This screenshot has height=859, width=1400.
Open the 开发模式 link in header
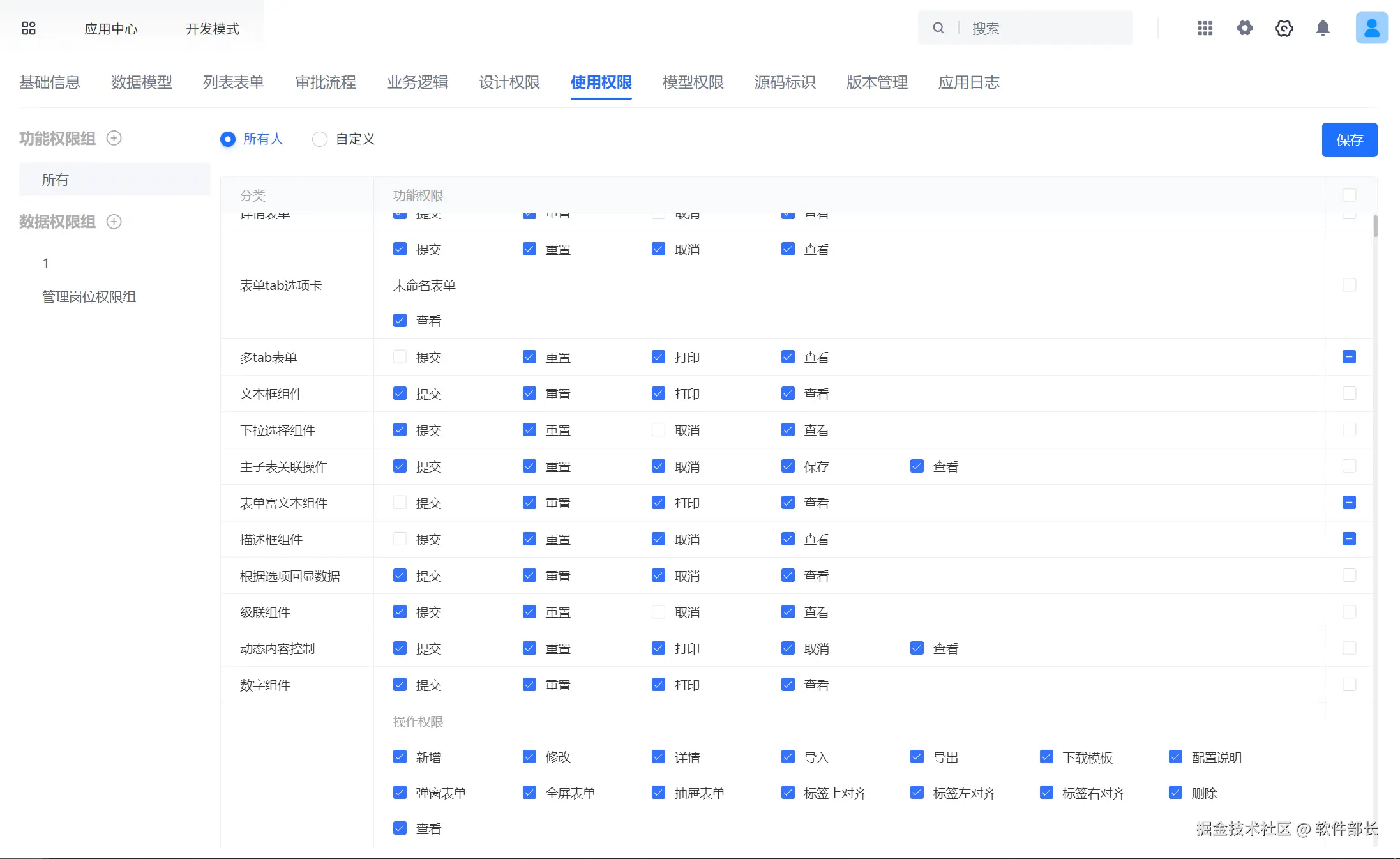[212, 29]
